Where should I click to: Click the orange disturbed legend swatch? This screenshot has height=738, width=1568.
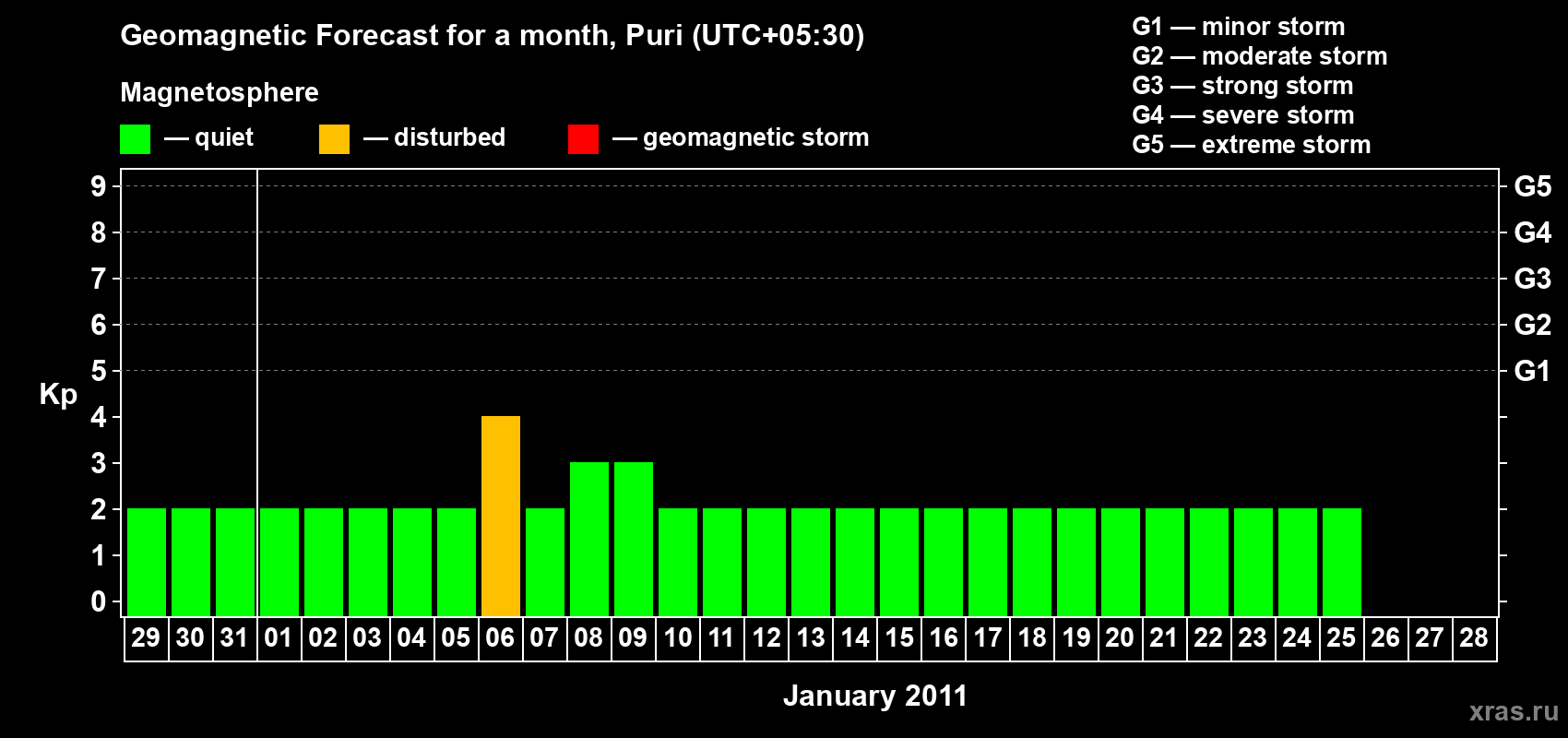(334, 139)
